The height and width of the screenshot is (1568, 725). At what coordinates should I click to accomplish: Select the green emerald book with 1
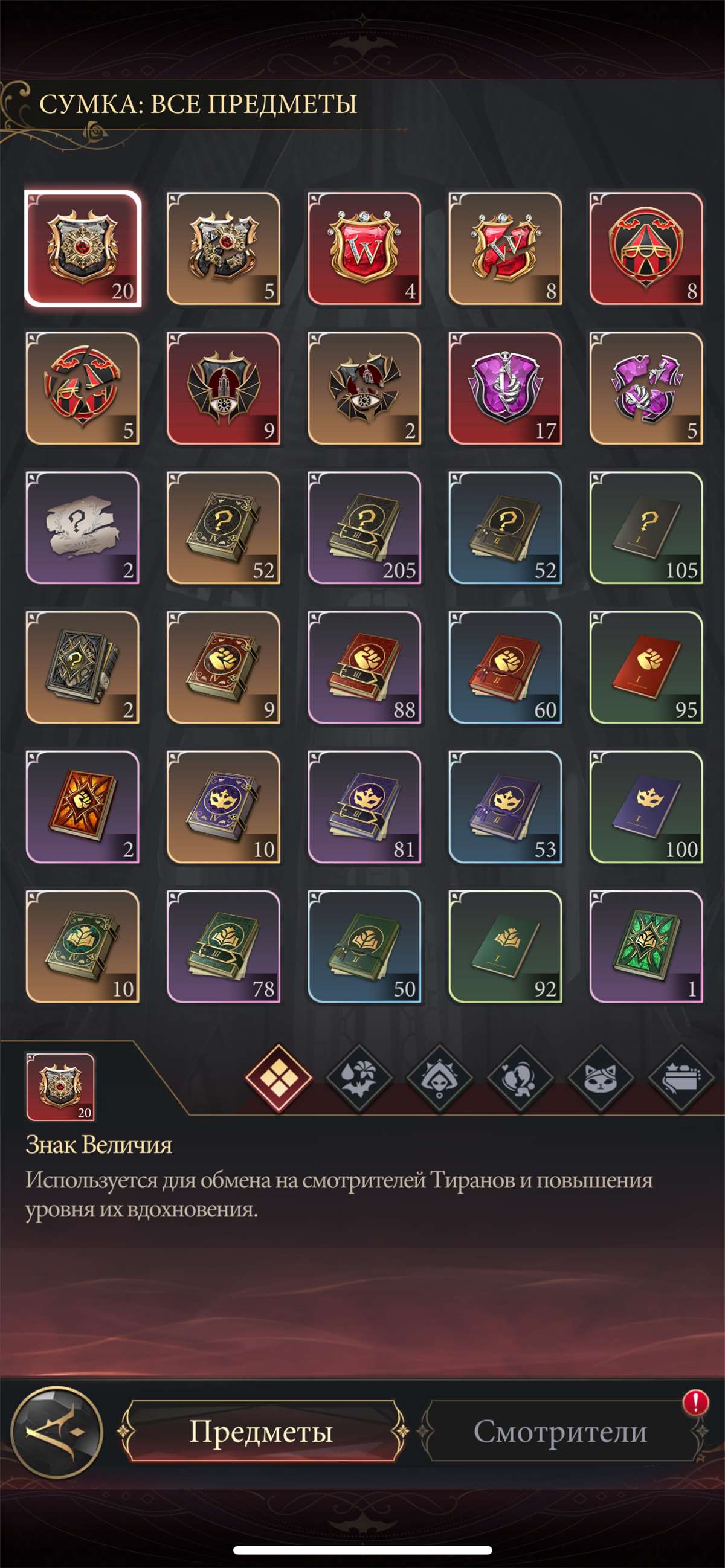pyautogui.click(x=646, y=946)
